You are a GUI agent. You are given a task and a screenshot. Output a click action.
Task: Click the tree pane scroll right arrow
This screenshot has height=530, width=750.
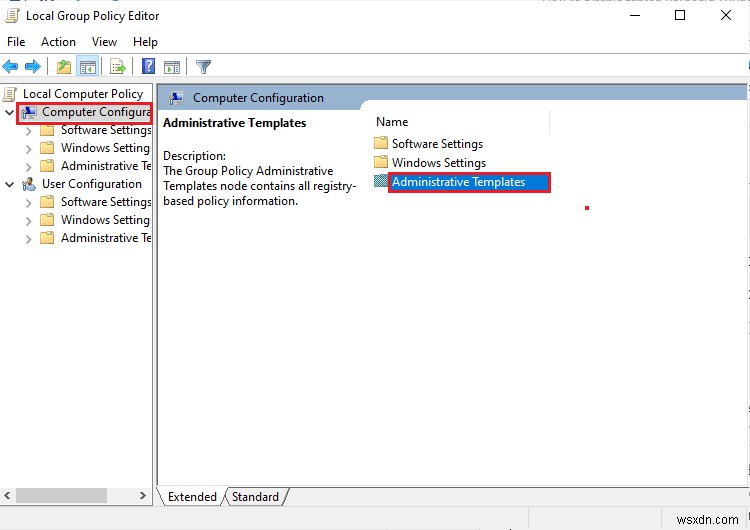point(142,496)
